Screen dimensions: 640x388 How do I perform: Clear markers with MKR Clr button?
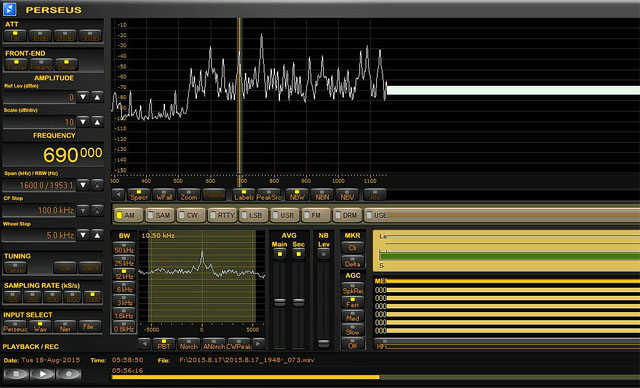(353, 247)
